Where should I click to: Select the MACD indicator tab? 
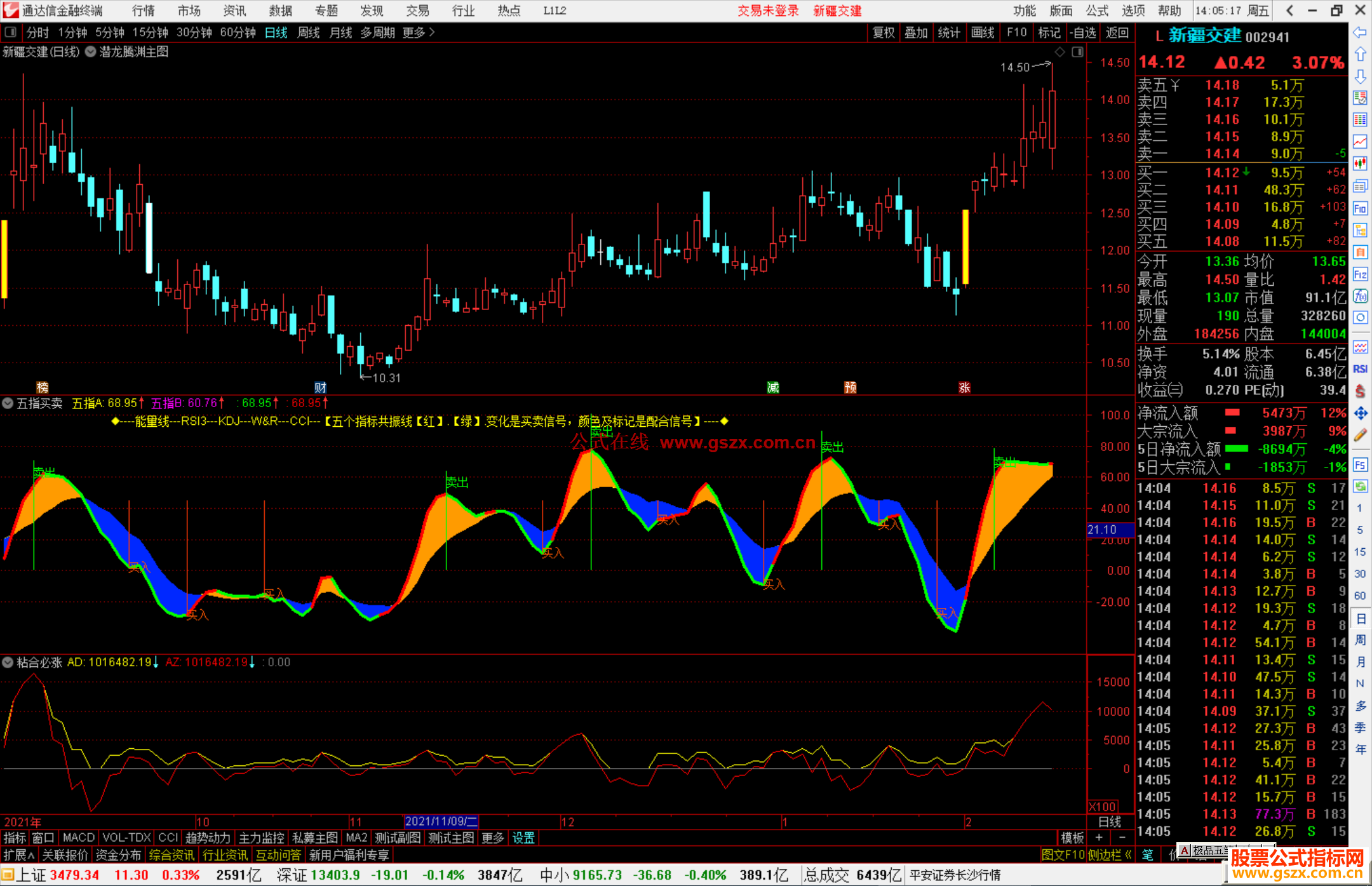click(78, 838)
